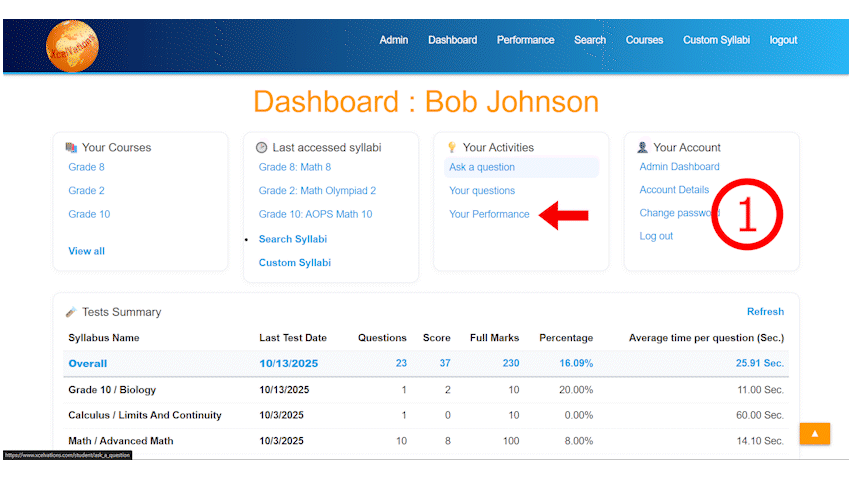854x480 pixels.
Task: Click the Overall date 10/13/2025
Action: (289, 363)
